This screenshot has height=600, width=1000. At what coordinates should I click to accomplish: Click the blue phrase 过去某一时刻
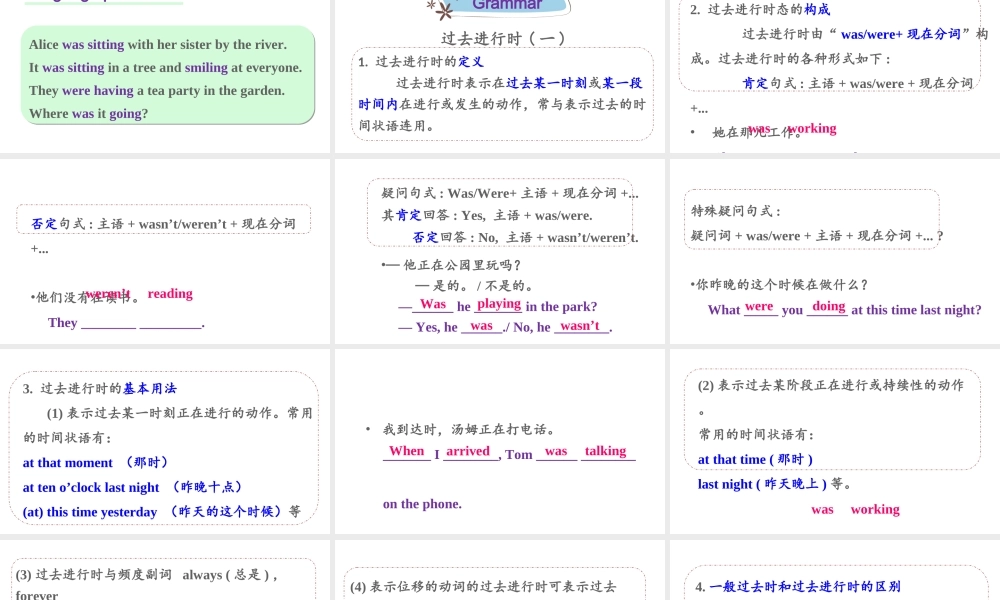click(x=547, y=83)
